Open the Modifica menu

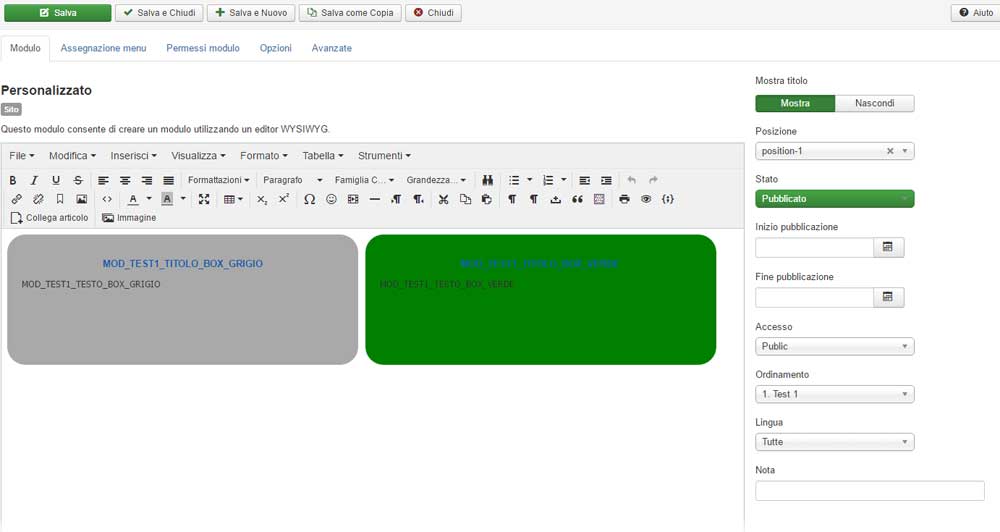[x=72, y=156]
